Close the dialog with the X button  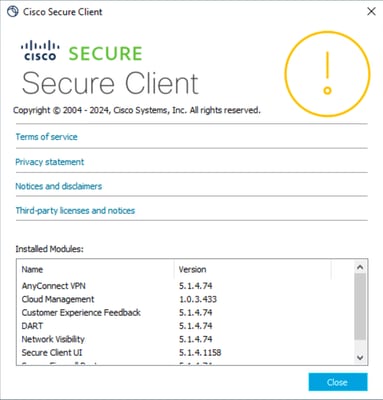click(371, 12)
